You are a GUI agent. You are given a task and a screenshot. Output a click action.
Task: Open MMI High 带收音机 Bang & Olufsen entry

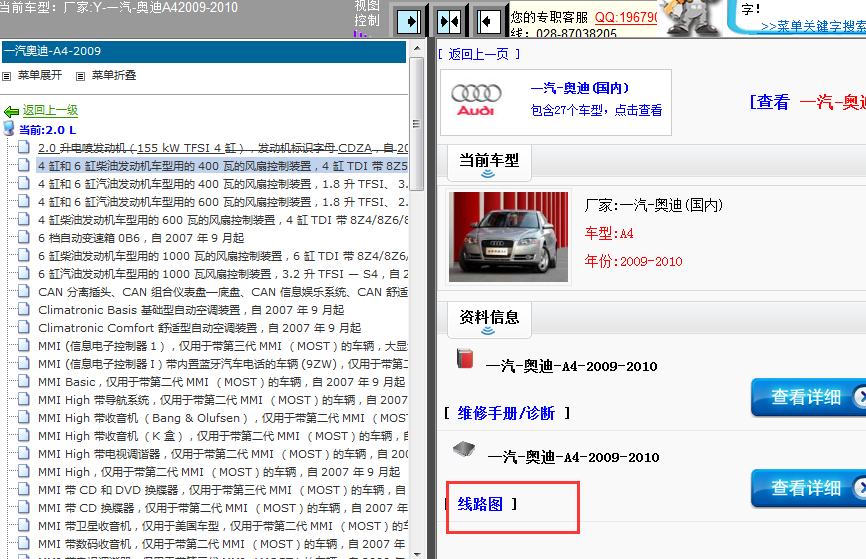[x=223, y=418]
